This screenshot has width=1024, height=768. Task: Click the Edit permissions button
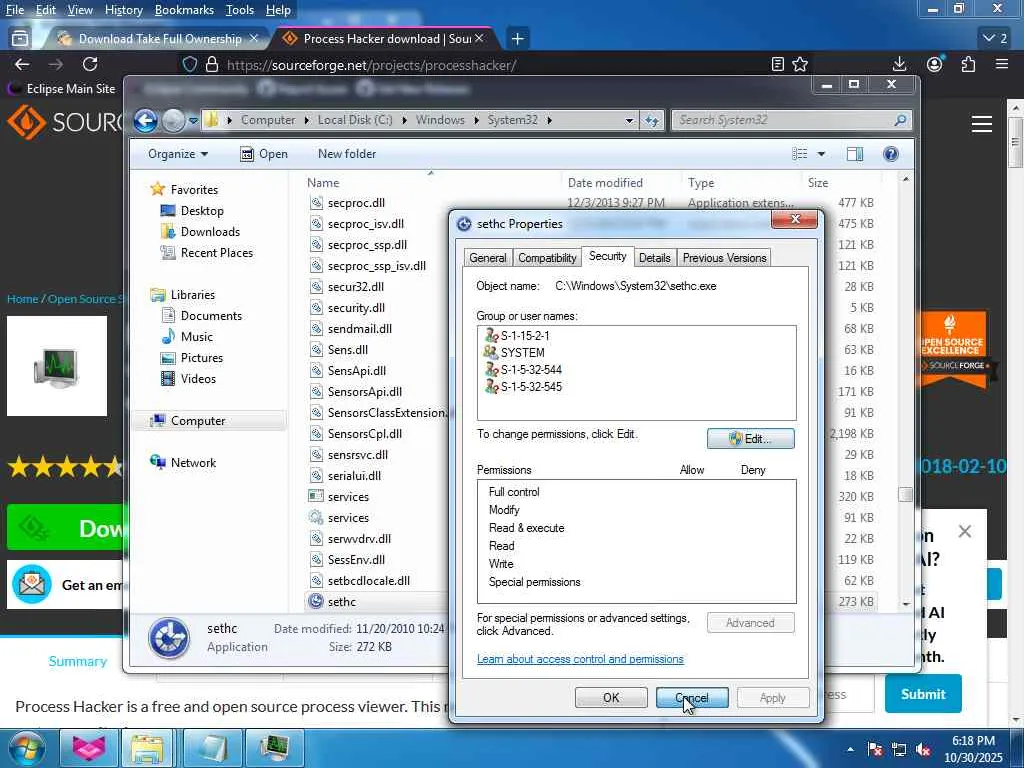point(750,439)
